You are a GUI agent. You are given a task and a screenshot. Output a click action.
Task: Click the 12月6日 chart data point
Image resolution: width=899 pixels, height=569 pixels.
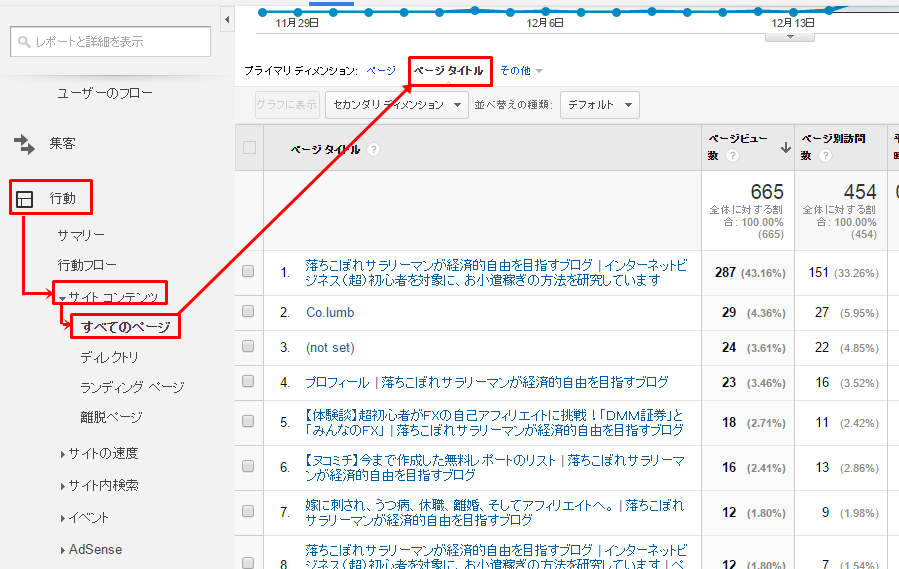tap(545, 12)
